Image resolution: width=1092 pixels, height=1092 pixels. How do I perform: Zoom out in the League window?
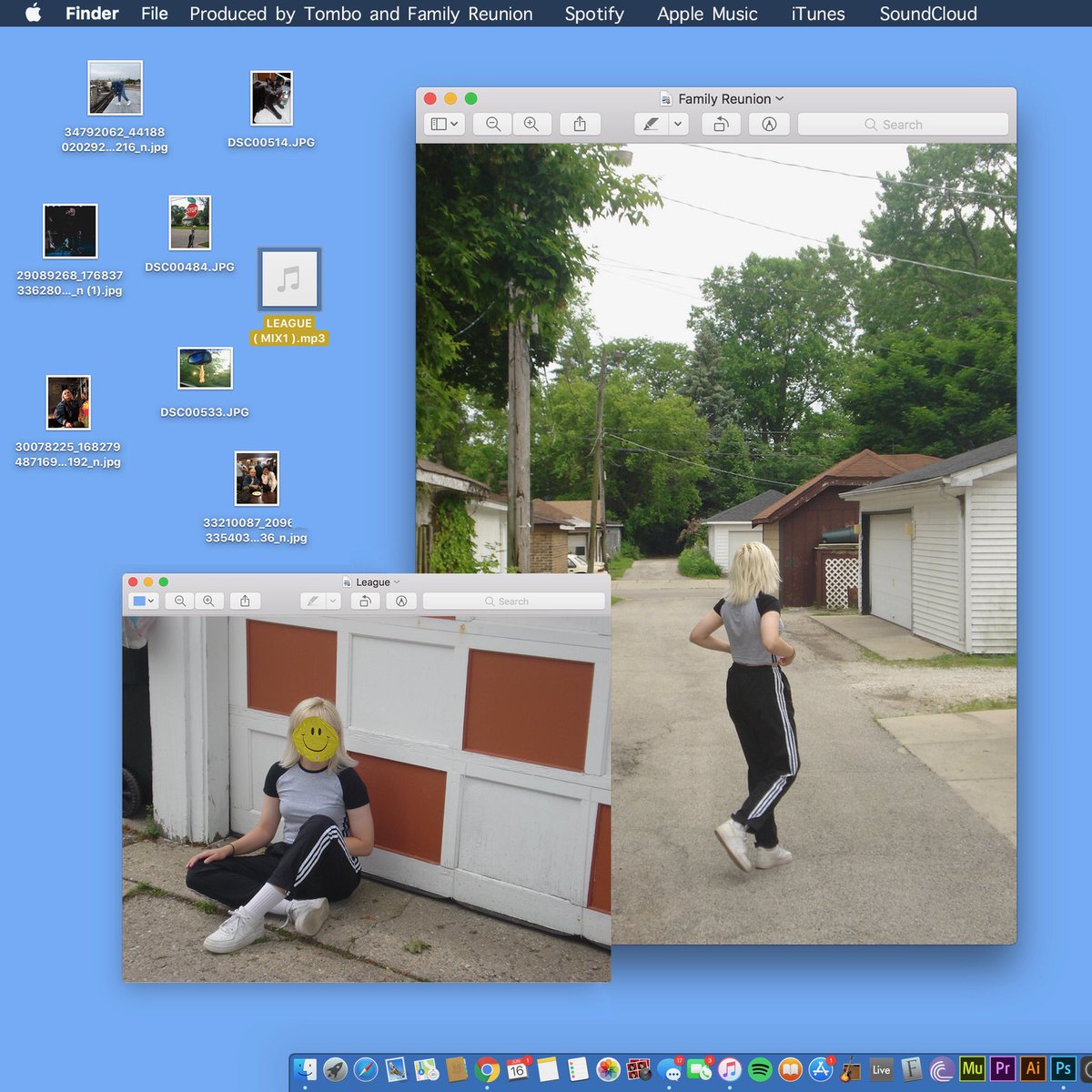(x=180, y=601)
